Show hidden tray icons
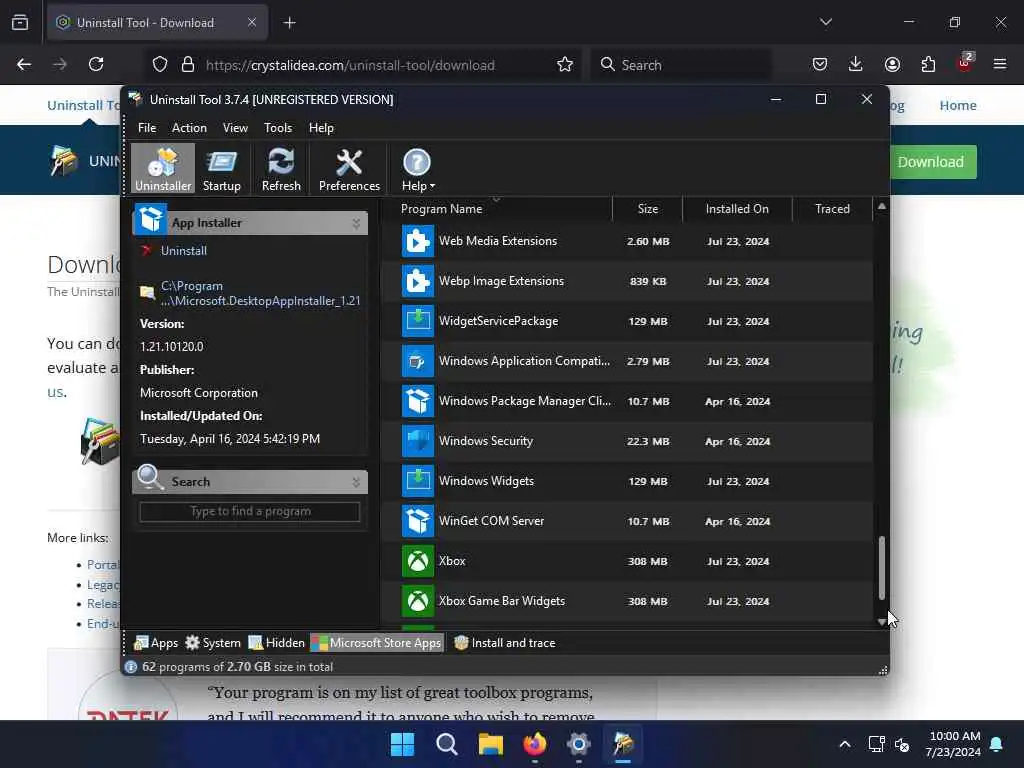Screen dimensions: 1024x768 tap(844, 744)
